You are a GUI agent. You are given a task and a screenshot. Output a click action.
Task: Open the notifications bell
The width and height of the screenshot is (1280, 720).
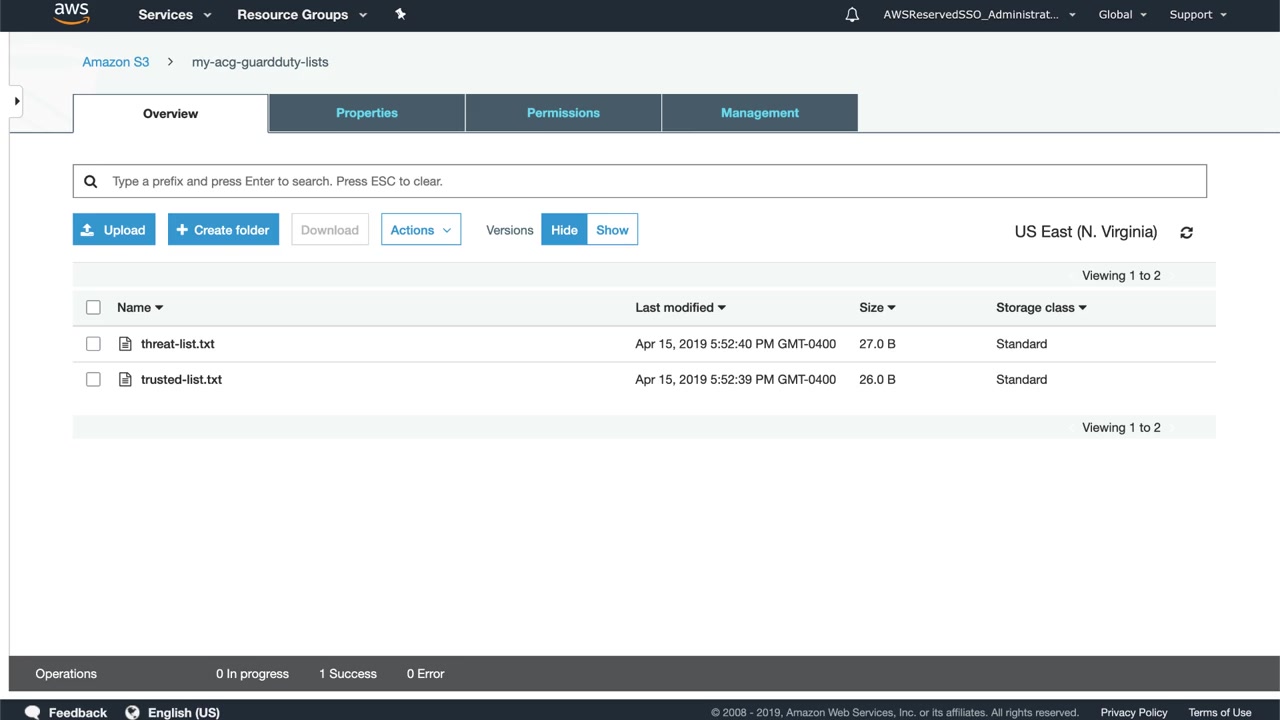tap(852, 15)
